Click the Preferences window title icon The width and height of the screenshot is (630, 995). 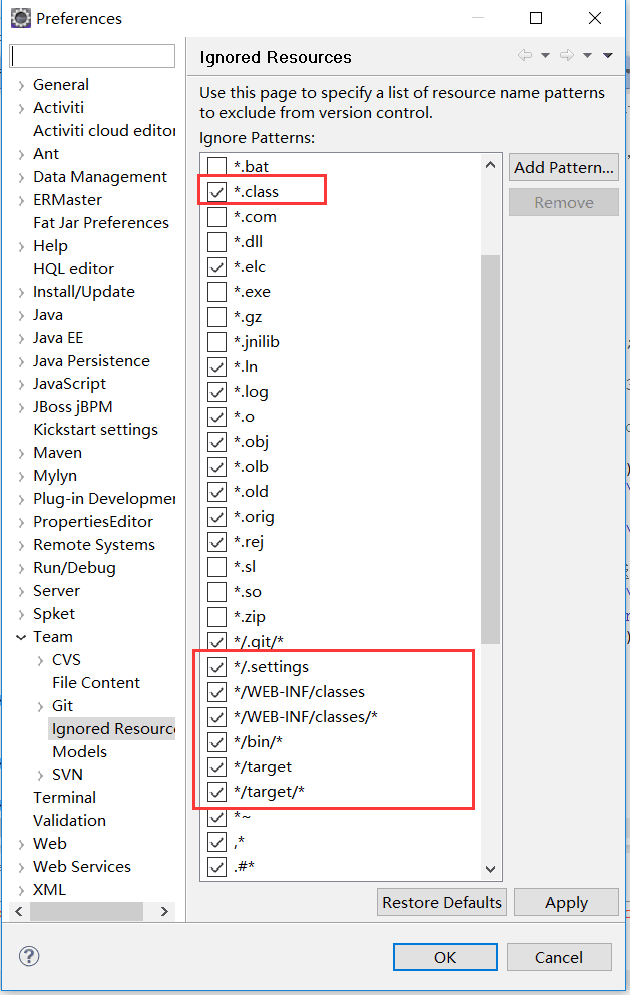18,18
